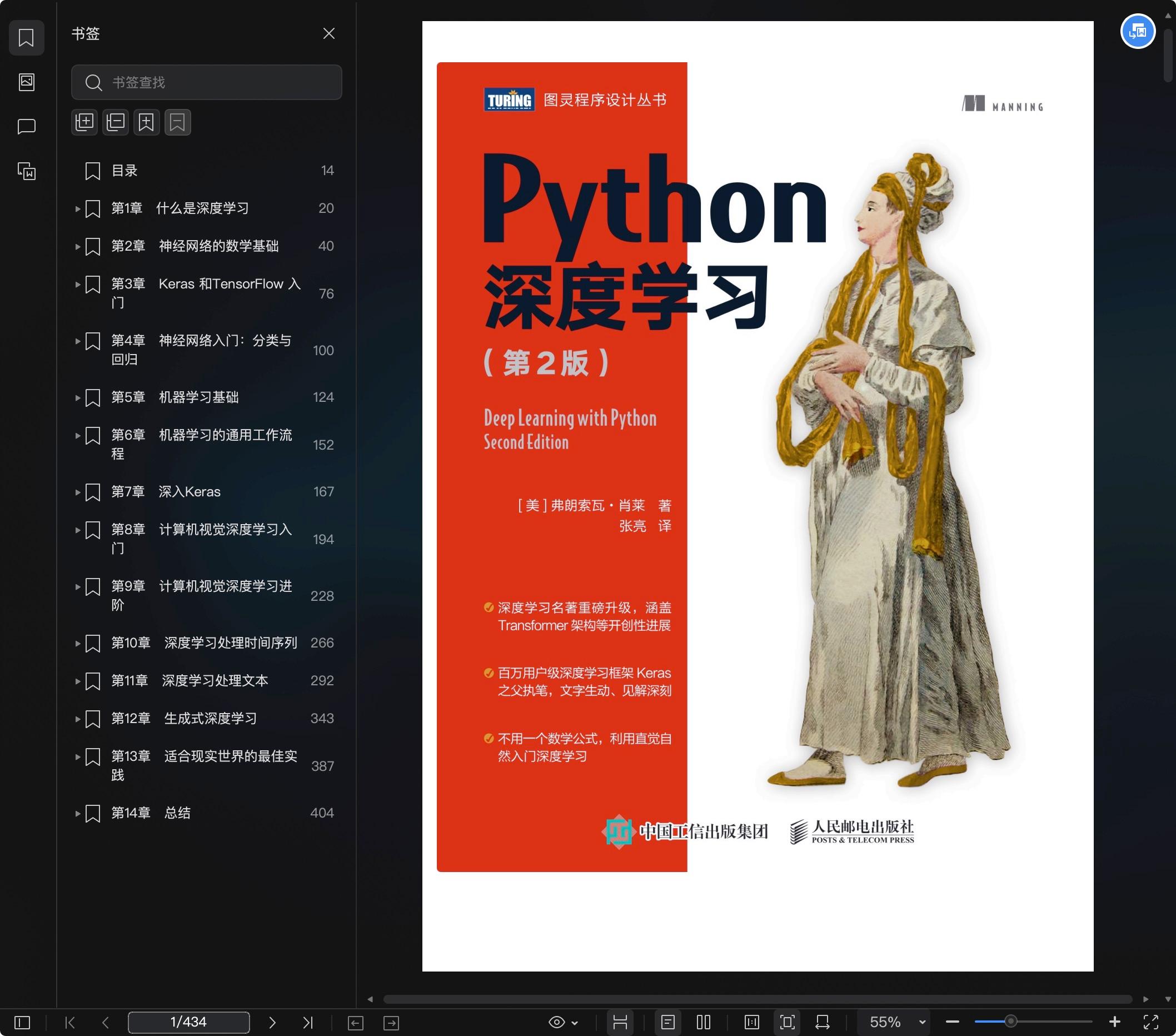Go to the previous page
This screenshot has height=1036, width=1176.
tap(105, 1022)
